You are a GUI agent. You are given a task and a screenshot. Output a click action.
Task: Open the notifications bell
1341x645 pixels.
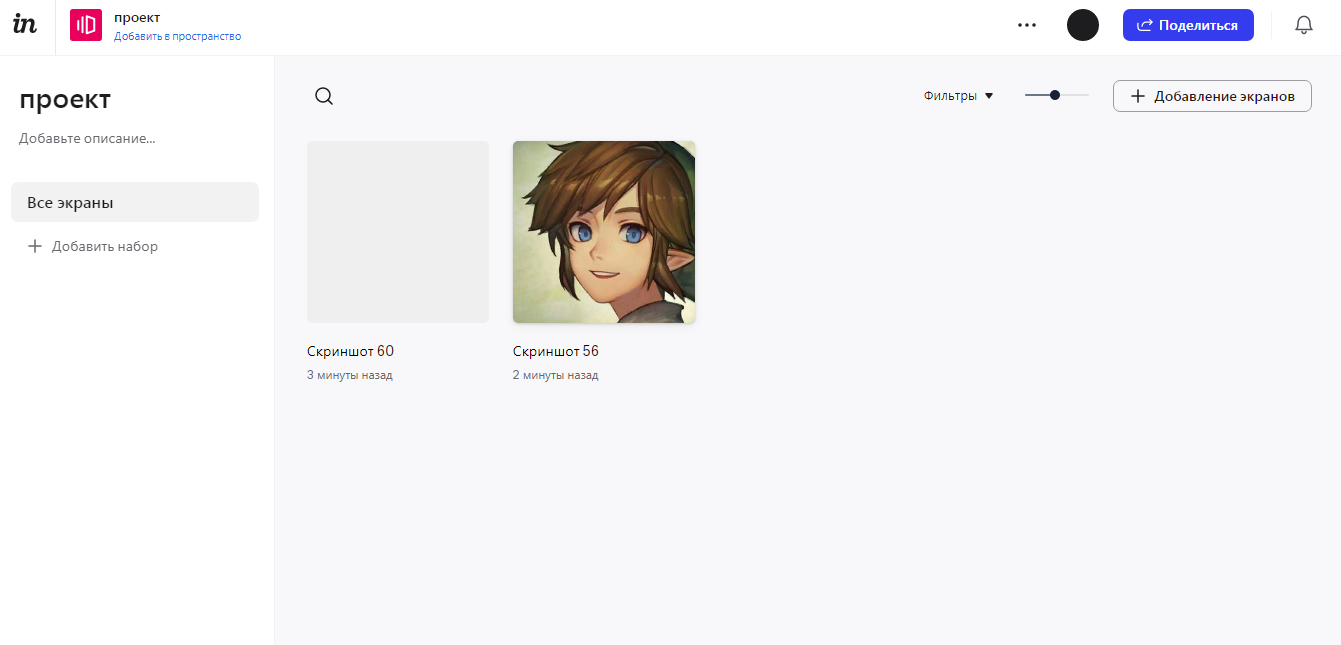(x=1304, y=25)
